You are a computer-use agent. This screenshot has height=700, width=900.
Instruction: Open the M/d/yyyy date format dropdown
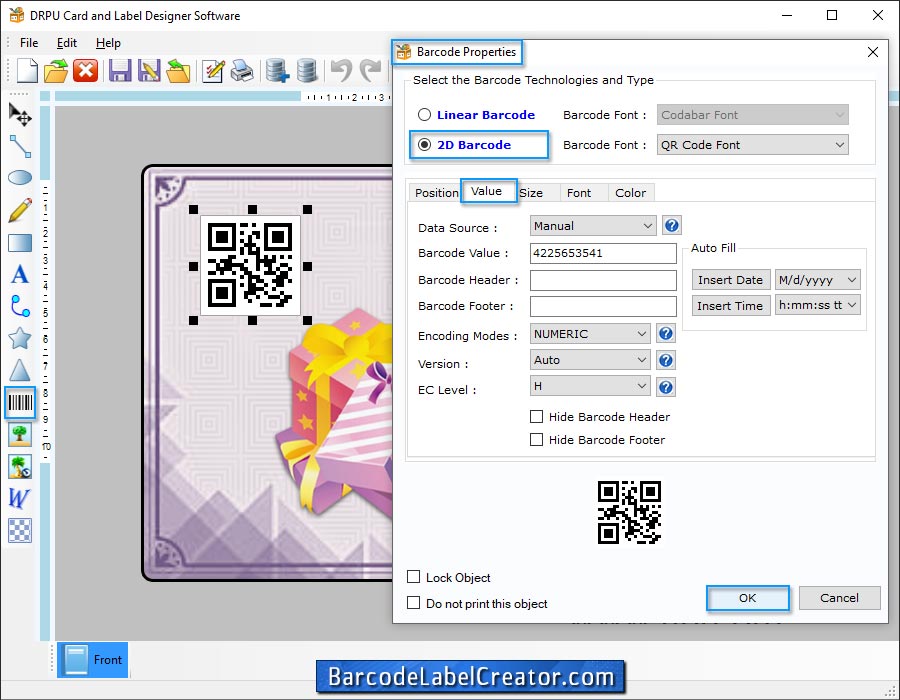(x=817, y=279)
